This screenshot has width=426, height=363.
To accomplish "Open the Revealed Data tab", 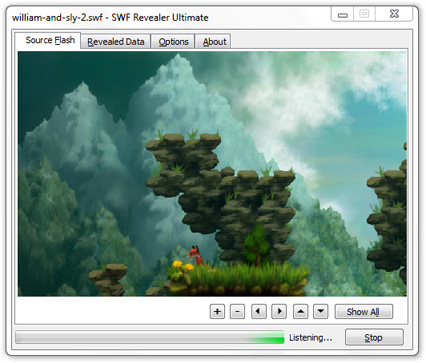I will [x=116, y=42].
